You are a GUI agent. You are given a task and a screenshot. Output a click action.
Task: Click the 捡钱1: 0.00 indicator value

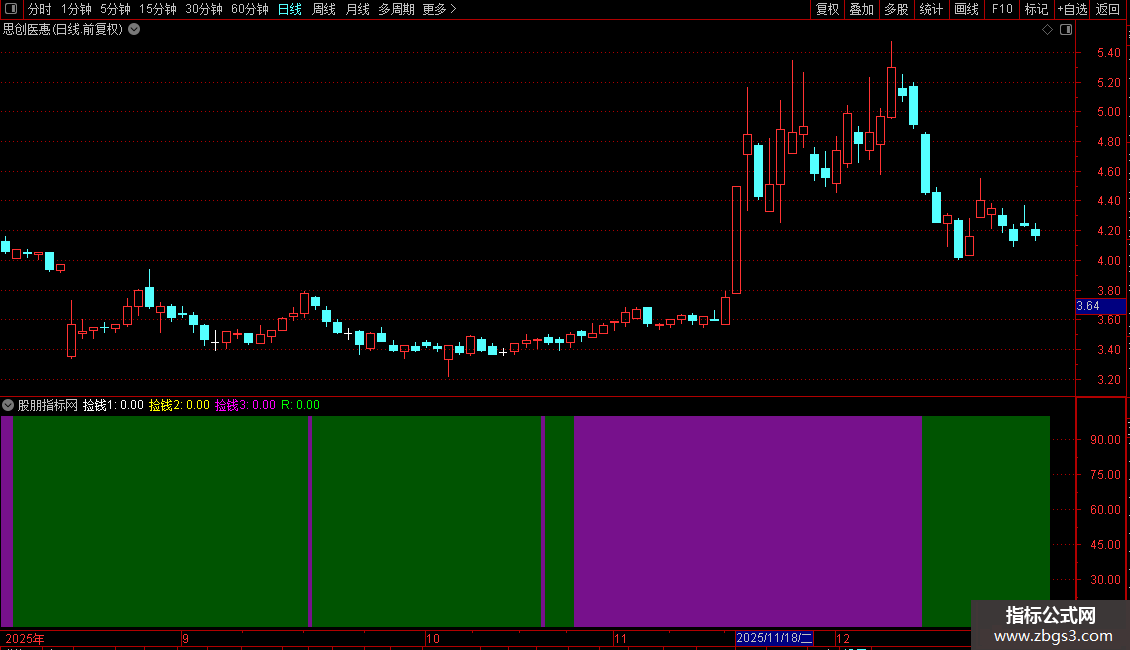coord(113,405)
